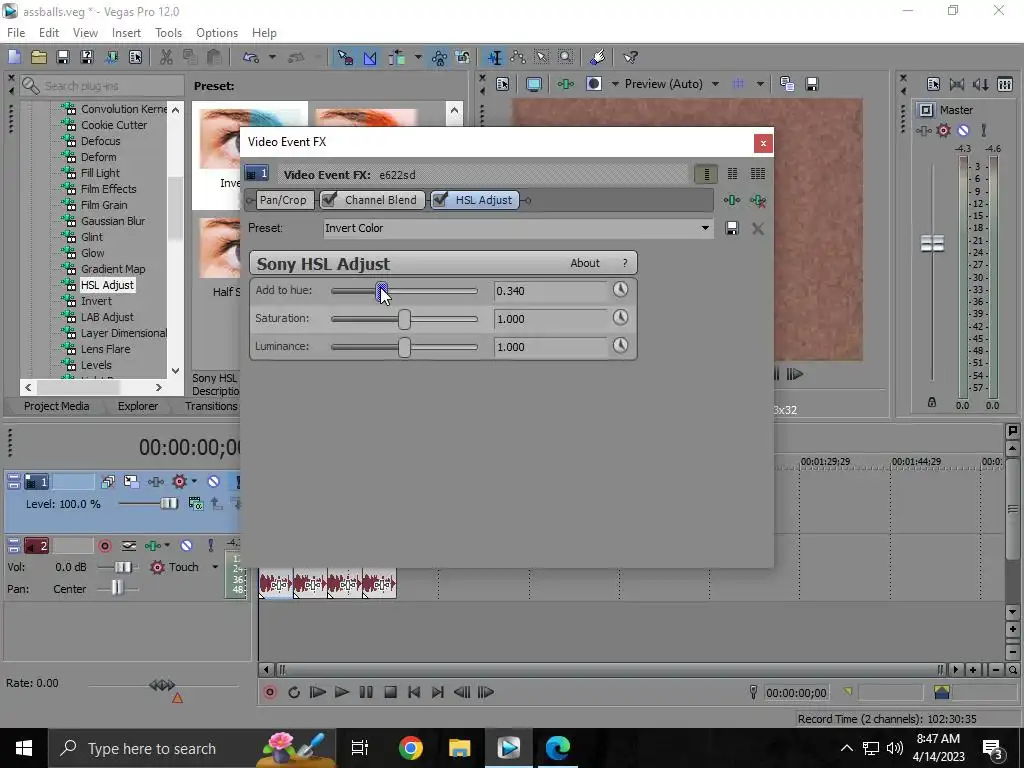Image resolution: width=1024 pixels, height=768 pixels.
Task: Open the dropdown arrow beside the main toolbar snapping icon
Action: click(x=418, y=57)
